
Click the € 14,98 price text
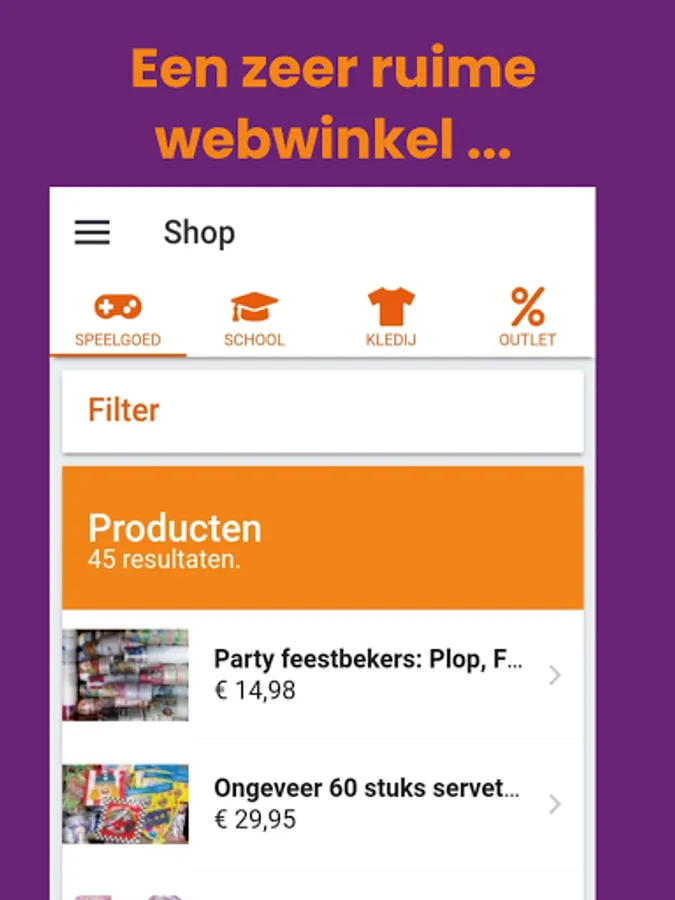pyautogui.click(x=255, y=690)
